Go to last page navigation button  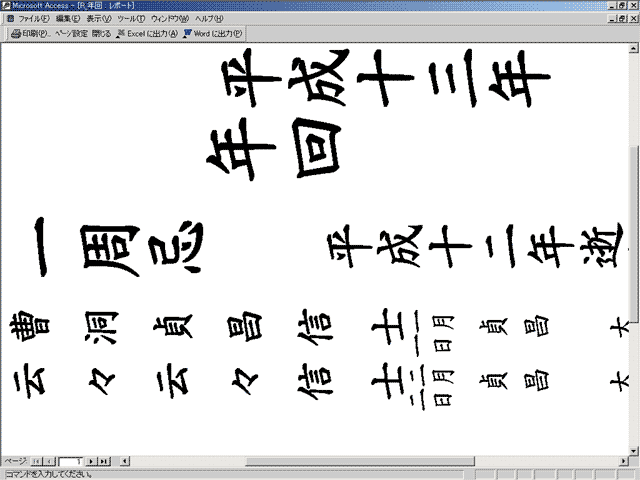tap(104, 461)
